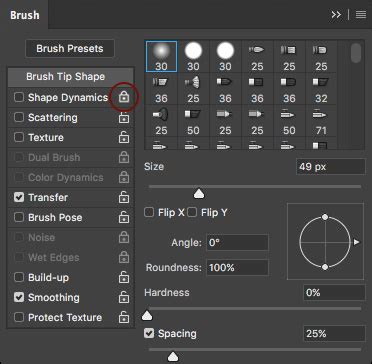Disable the Spacing checkbox
The image size is (372, 364).
[149, 333]
